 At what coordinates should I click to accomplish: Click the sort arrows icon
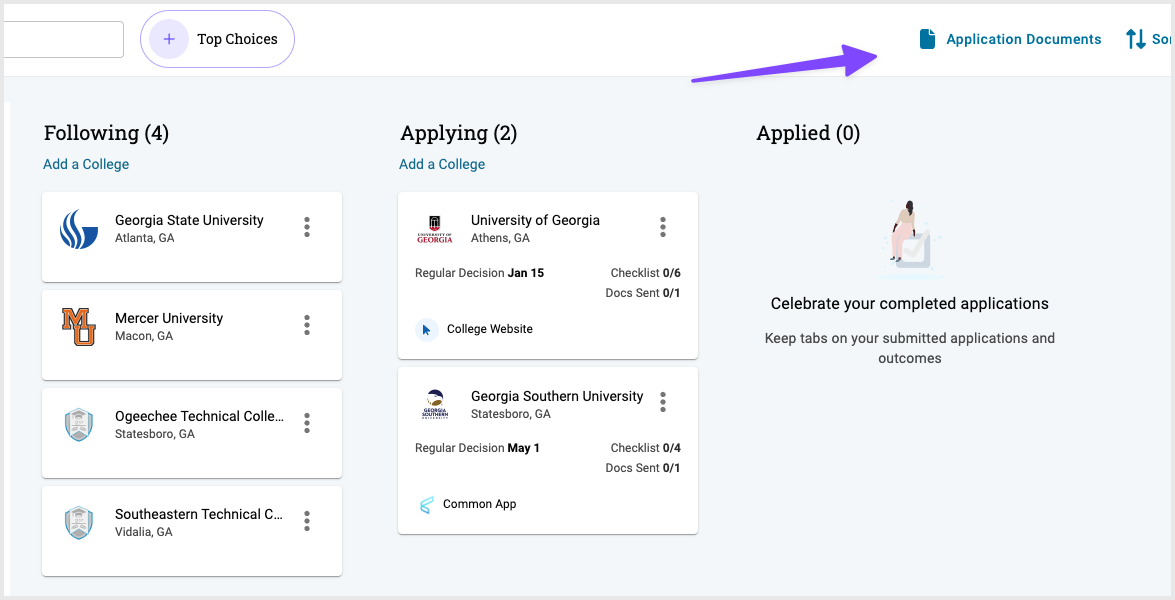coord(1135,39)
